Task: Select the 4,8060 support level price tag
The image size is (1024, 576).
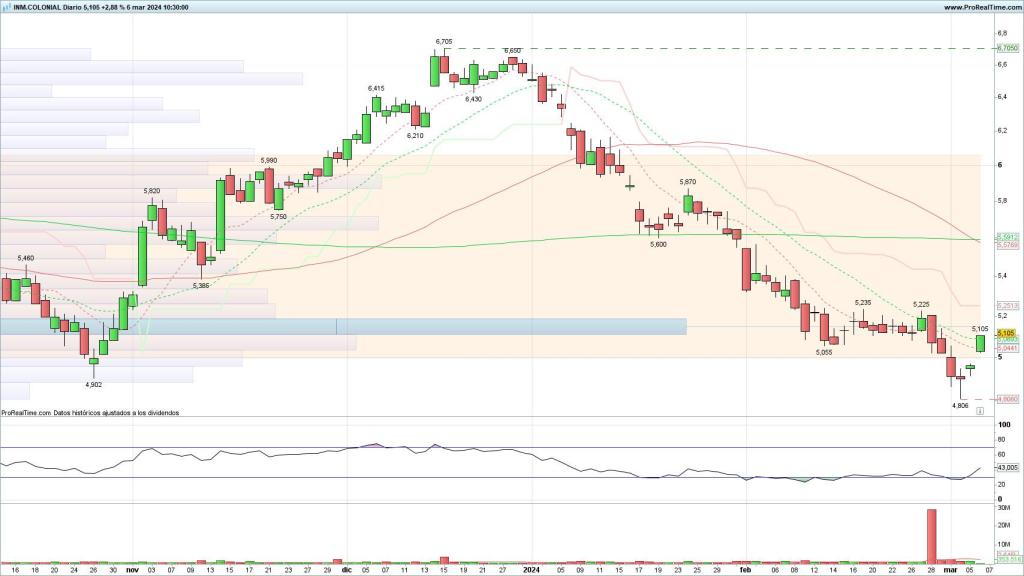Action: (x=1006, y=399)
